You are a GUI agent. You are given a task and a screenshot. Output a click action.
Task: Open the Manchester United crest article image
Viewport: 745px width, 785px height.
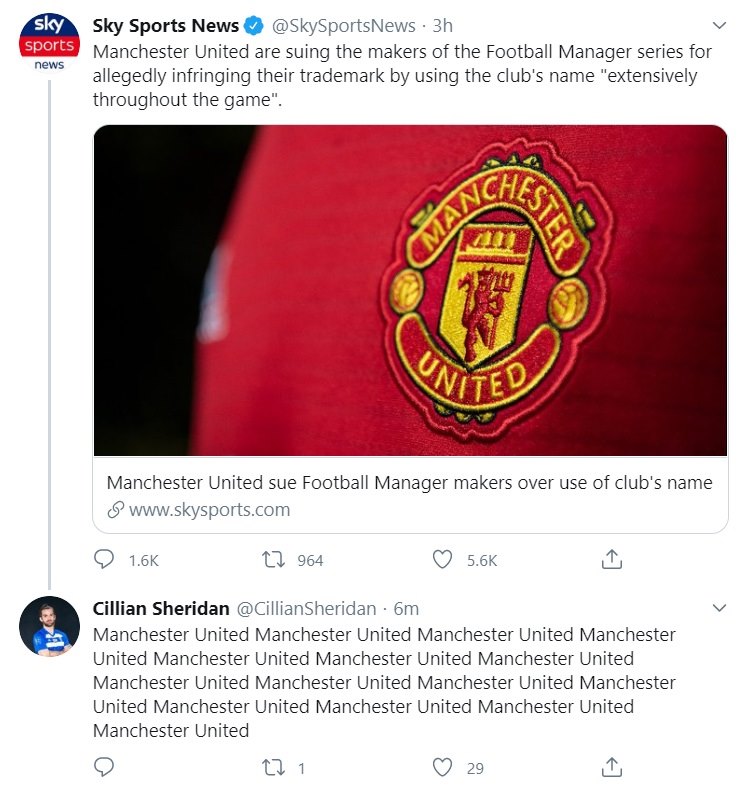pyautogui.click(x=410, y=290)
